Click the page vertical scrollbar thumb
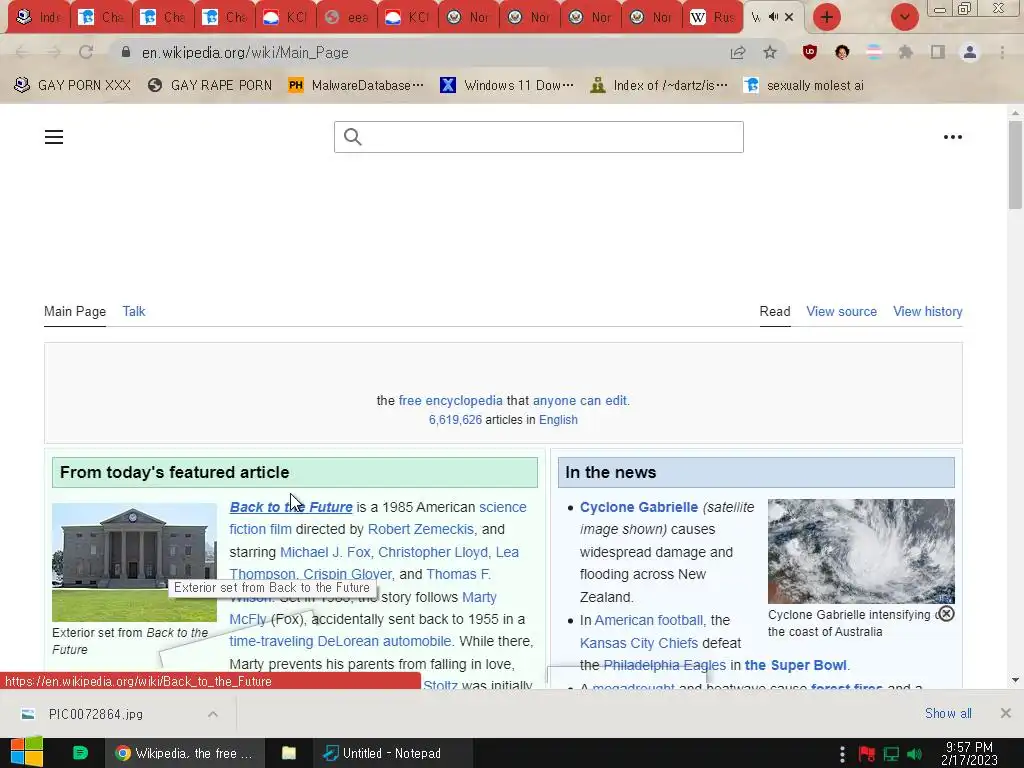This screenshot has height=768, width=1024. (1015, 165)
